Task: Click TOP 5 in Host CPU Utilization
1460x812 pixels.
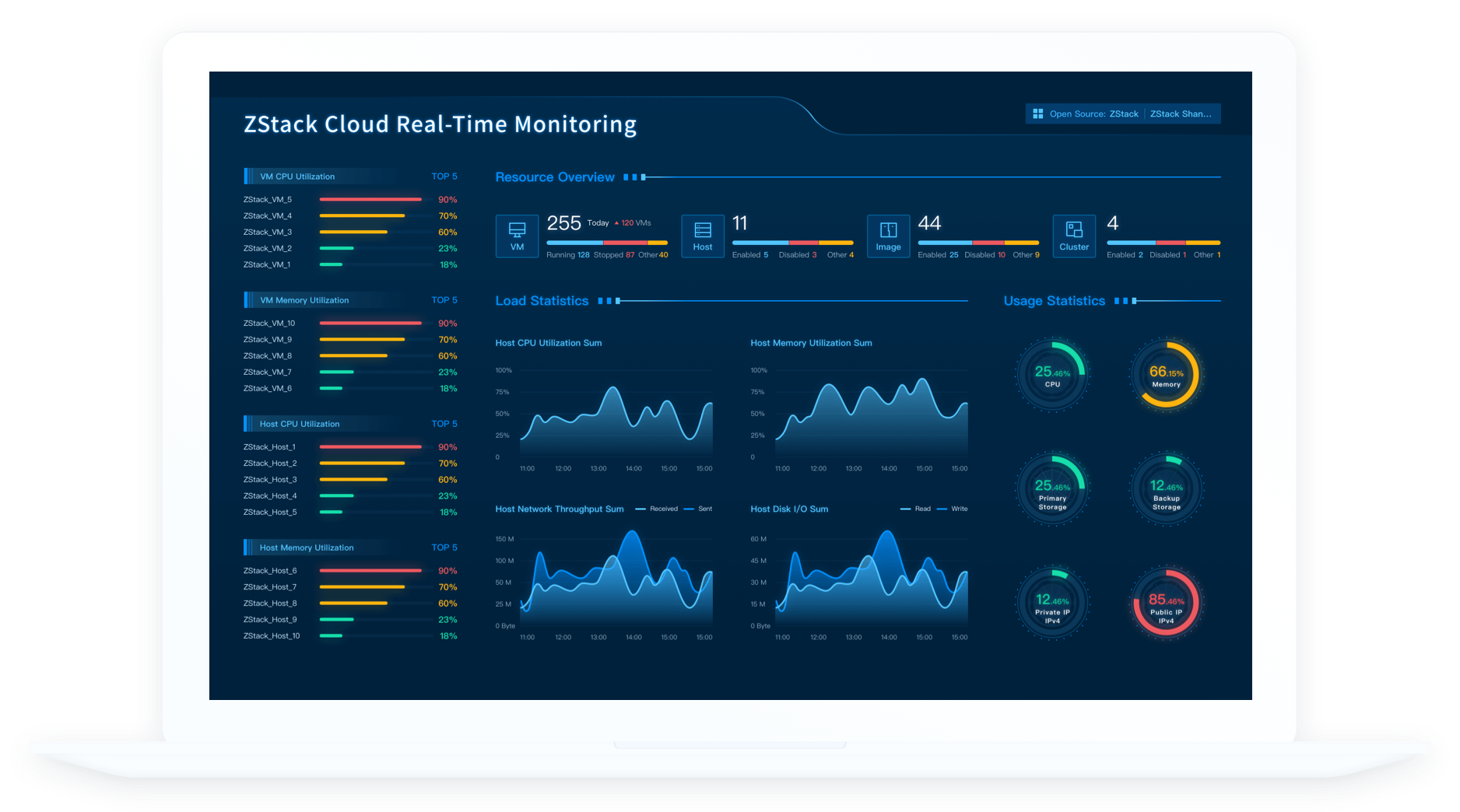Action: click(x=444, y=424)
